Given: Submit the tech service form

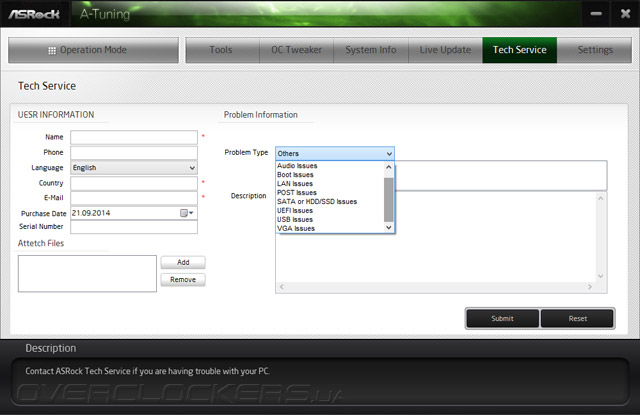Looking at the screenshot, I should pyautogui.click(x=502, y=319).
